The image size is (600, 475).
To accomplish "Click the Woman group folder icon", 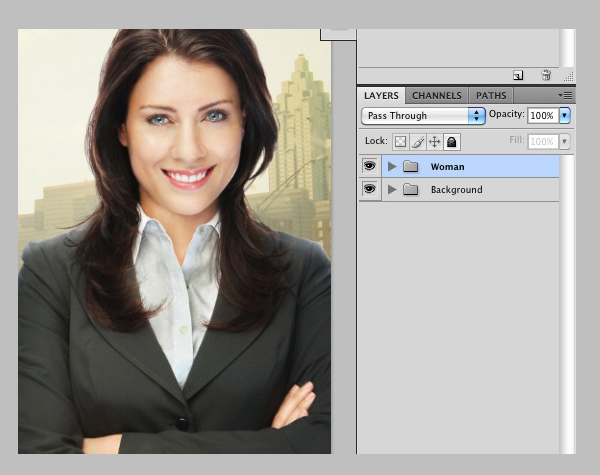I will [410, 166].
